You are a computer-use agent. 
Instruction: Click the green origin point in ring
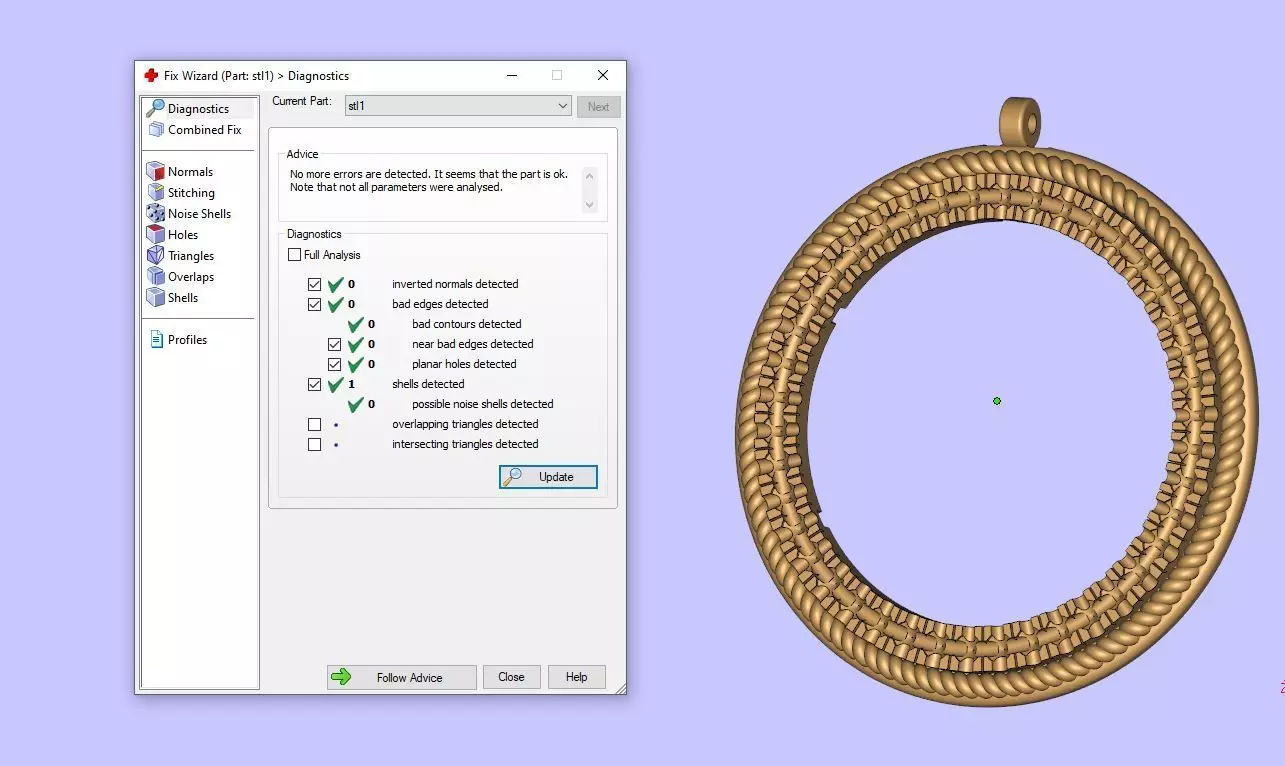(x=997, y=401)
